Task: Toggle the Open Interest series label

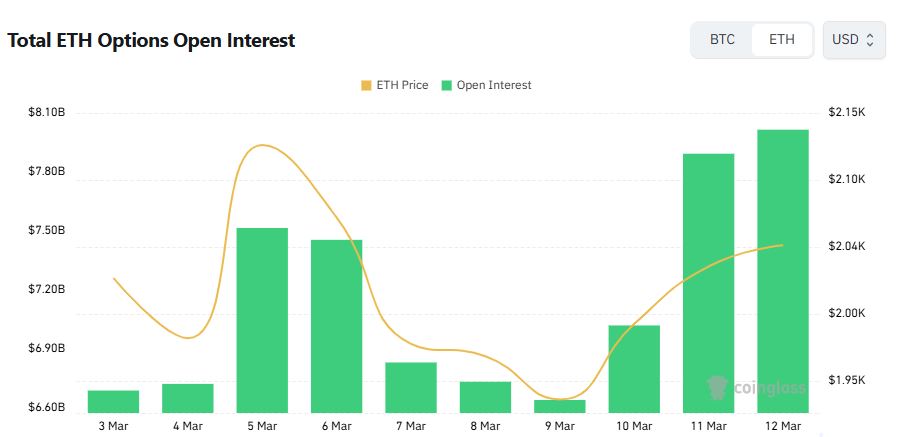Action: tap(494, 86)
